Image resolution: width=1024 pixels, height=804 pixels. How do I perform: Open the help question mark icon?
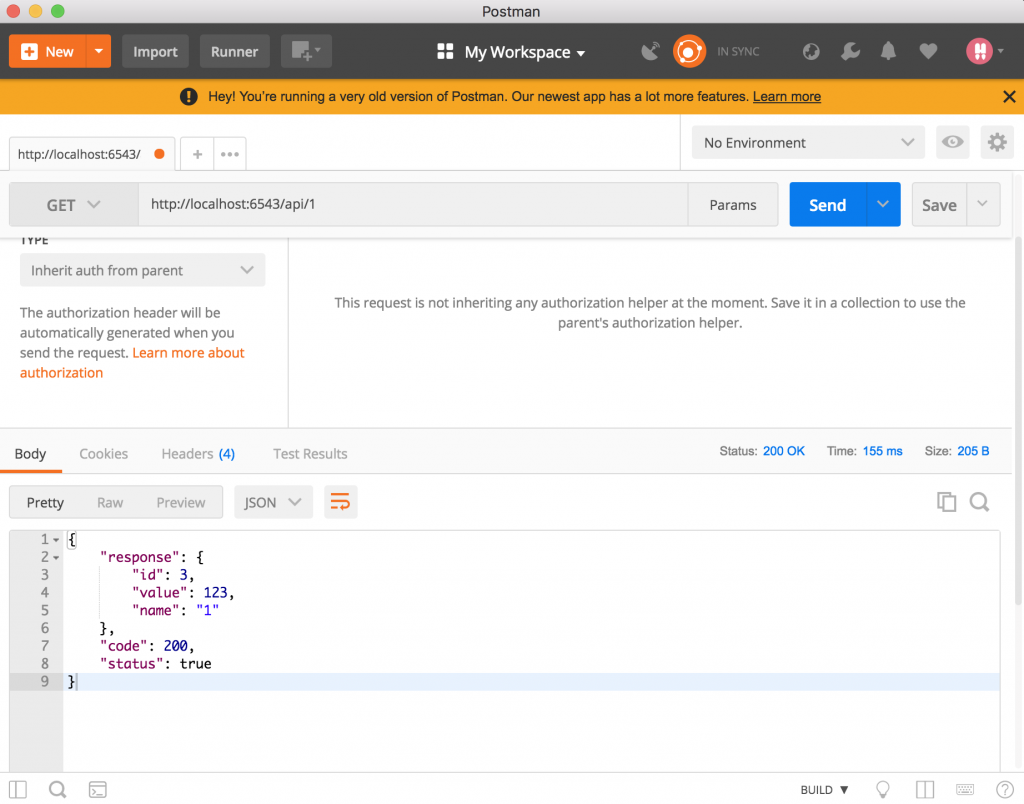coord(1004,790)
